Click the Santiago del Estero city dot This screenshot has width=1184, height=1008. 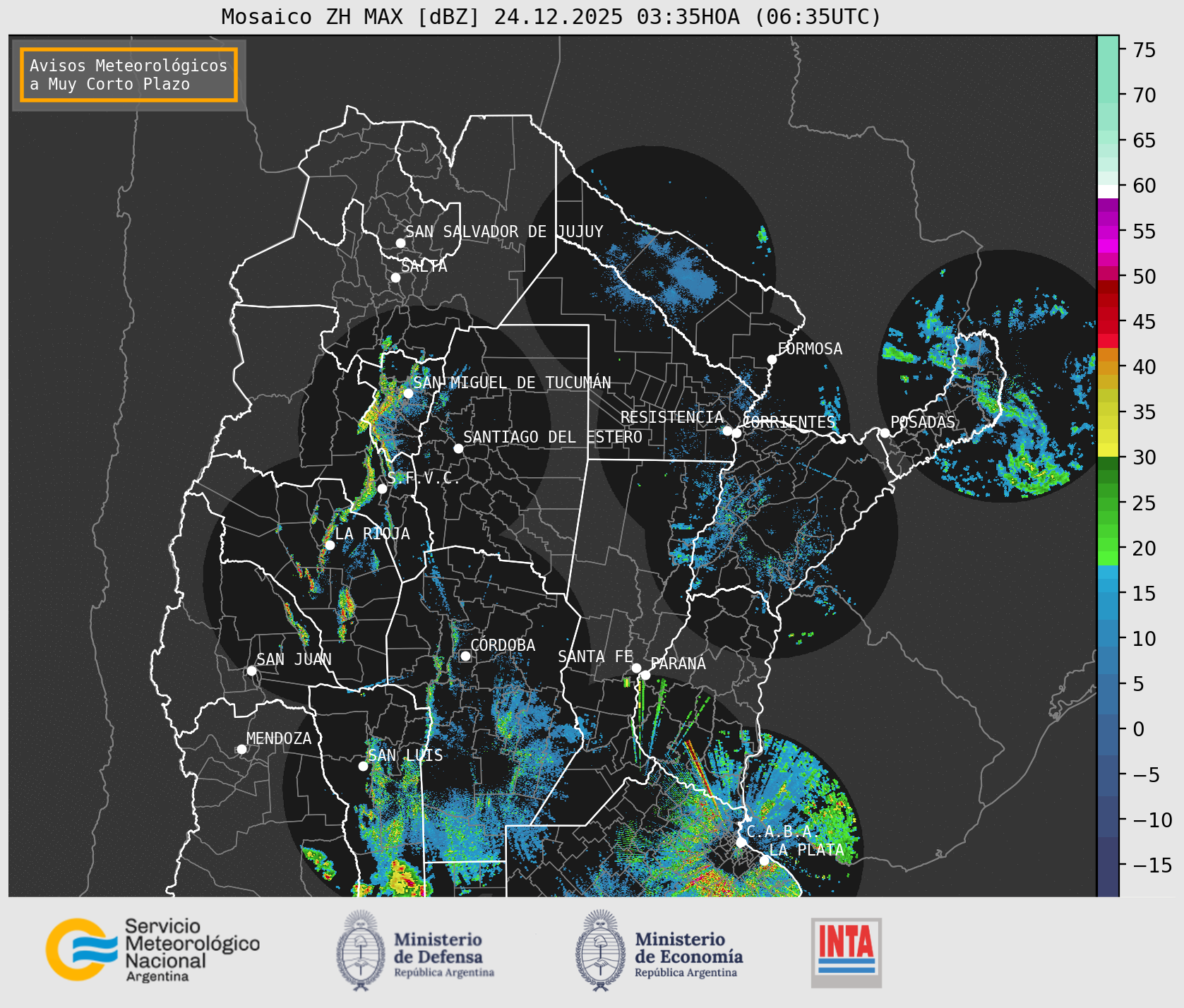(458, 448)
